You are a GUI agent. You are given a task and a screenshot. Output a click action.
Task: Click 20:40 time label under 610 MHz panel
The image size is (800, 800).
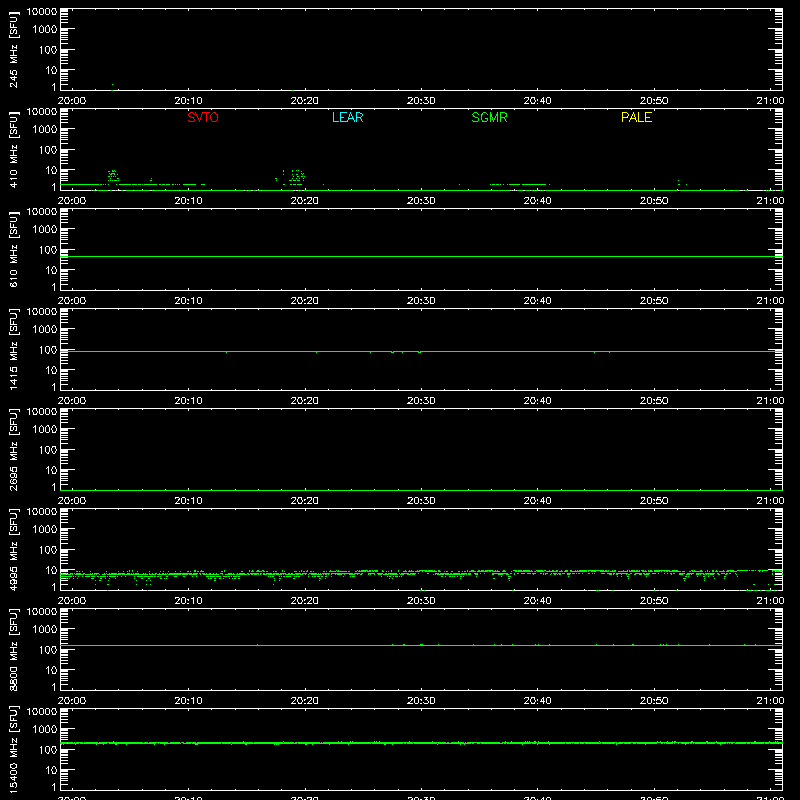click(537, 301)
